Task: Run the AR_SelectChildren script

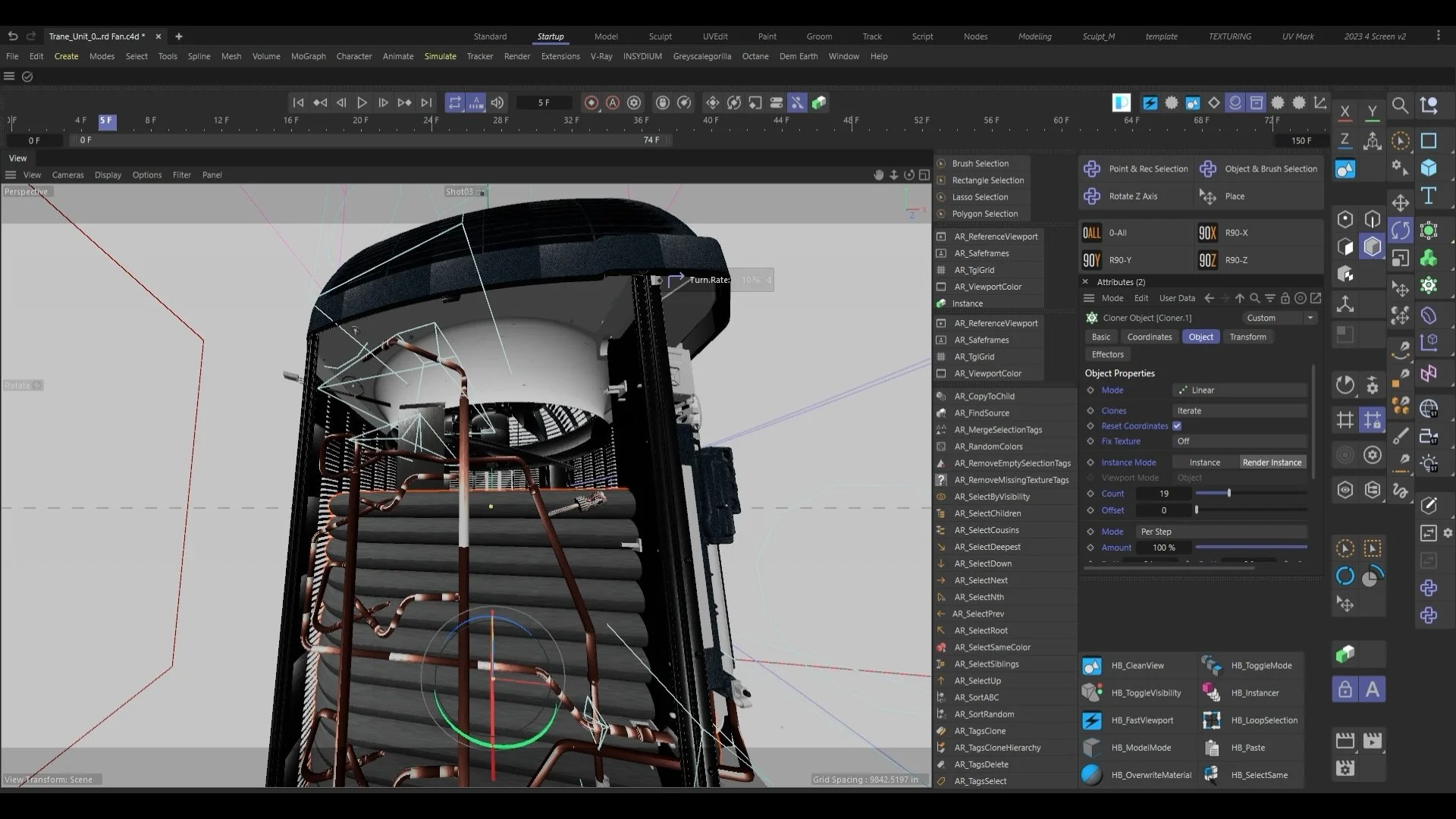Action: click(x=987, y=513)
